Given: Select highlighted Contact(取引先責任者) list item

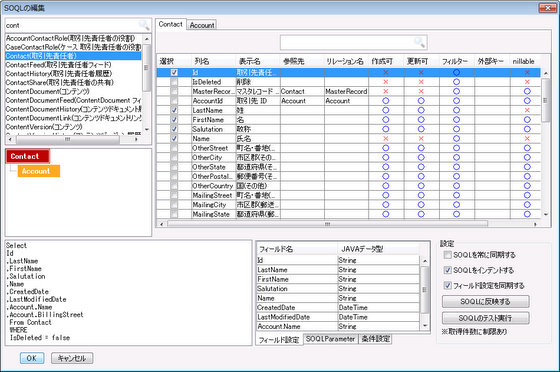Looking at the screenshot, I should coord(73,56).
